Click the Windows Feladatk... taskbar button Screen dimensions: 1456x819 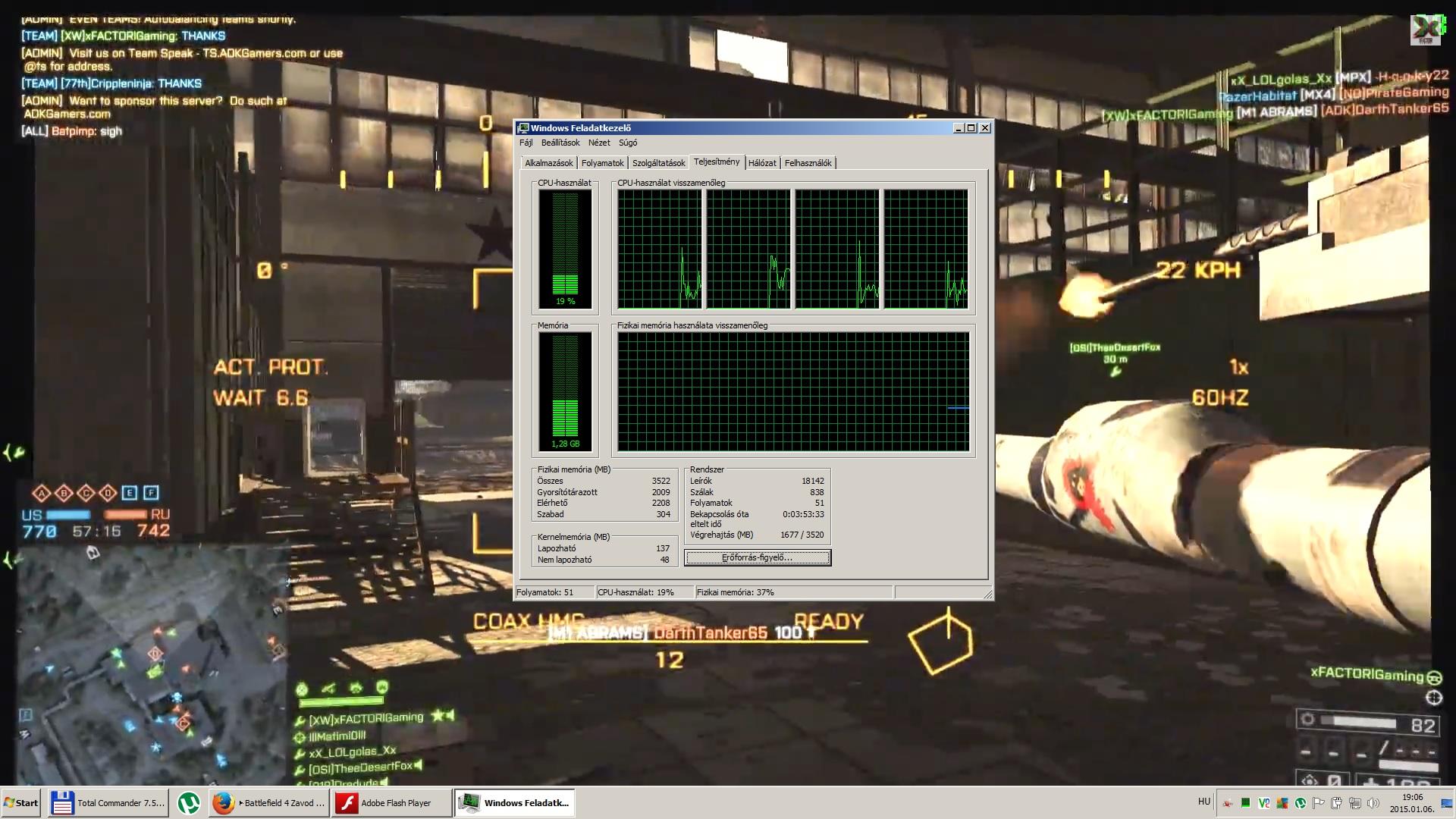[515, 803]
